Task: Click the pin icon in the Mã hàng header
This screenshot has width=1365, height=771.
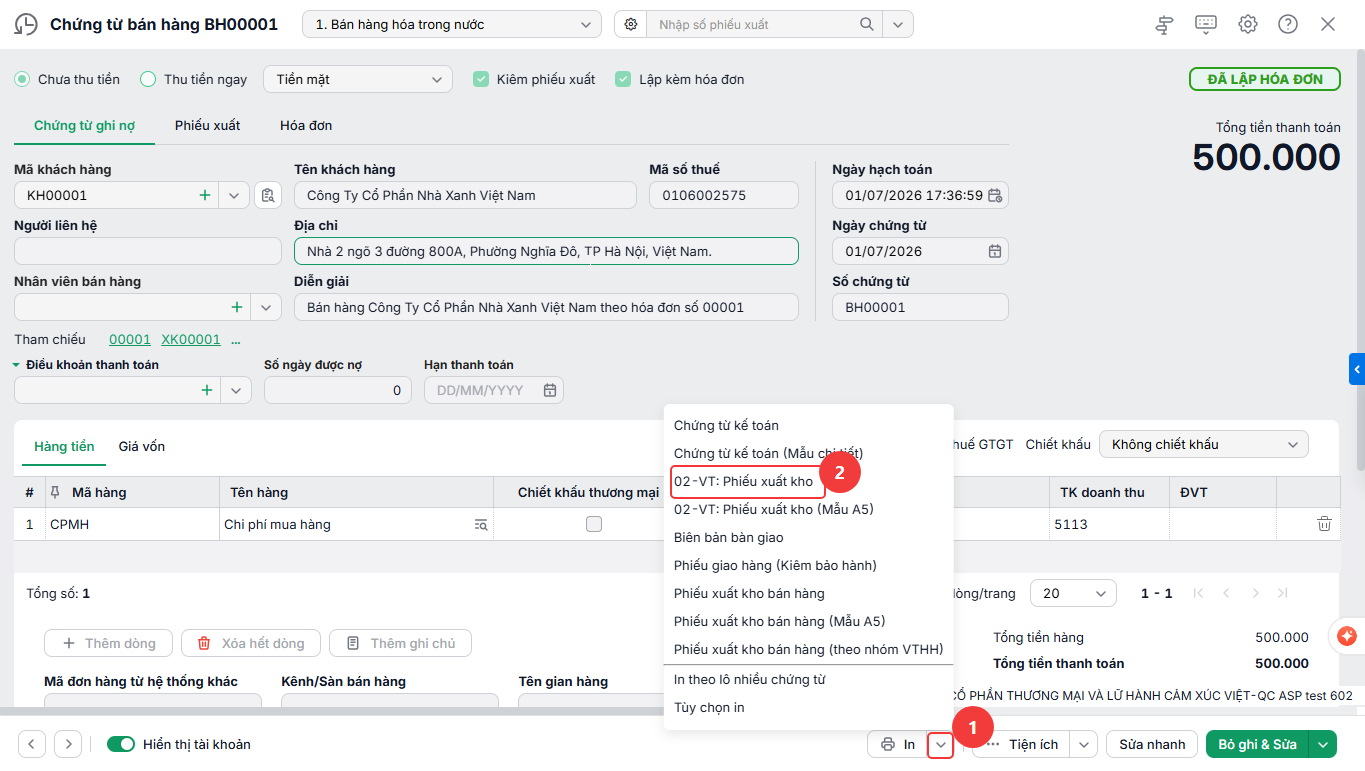Action: [x=55, y=492]
